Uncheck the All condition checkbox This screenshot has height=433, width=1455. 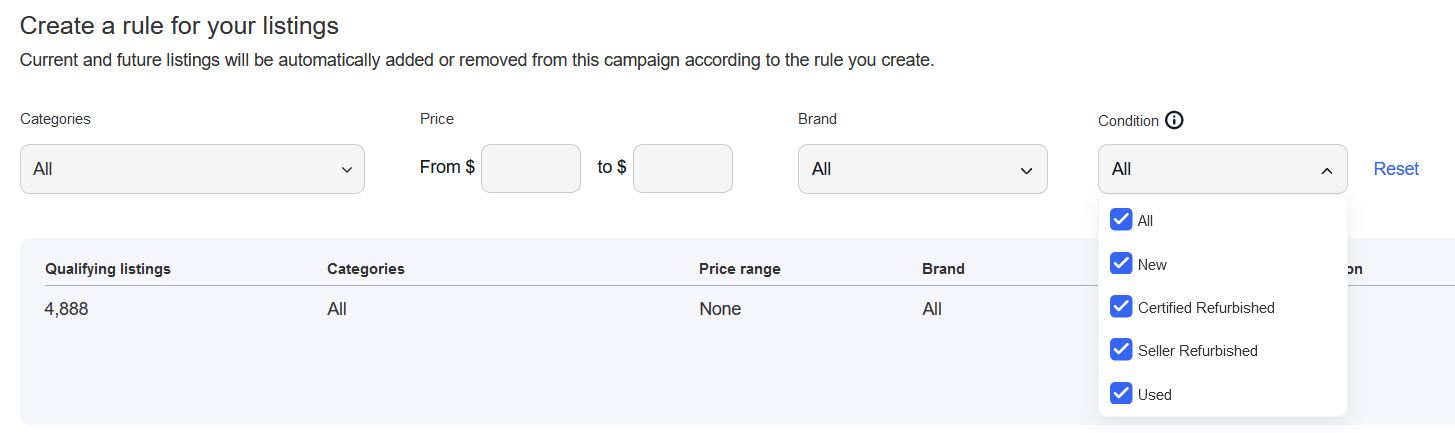(1121, 220)
